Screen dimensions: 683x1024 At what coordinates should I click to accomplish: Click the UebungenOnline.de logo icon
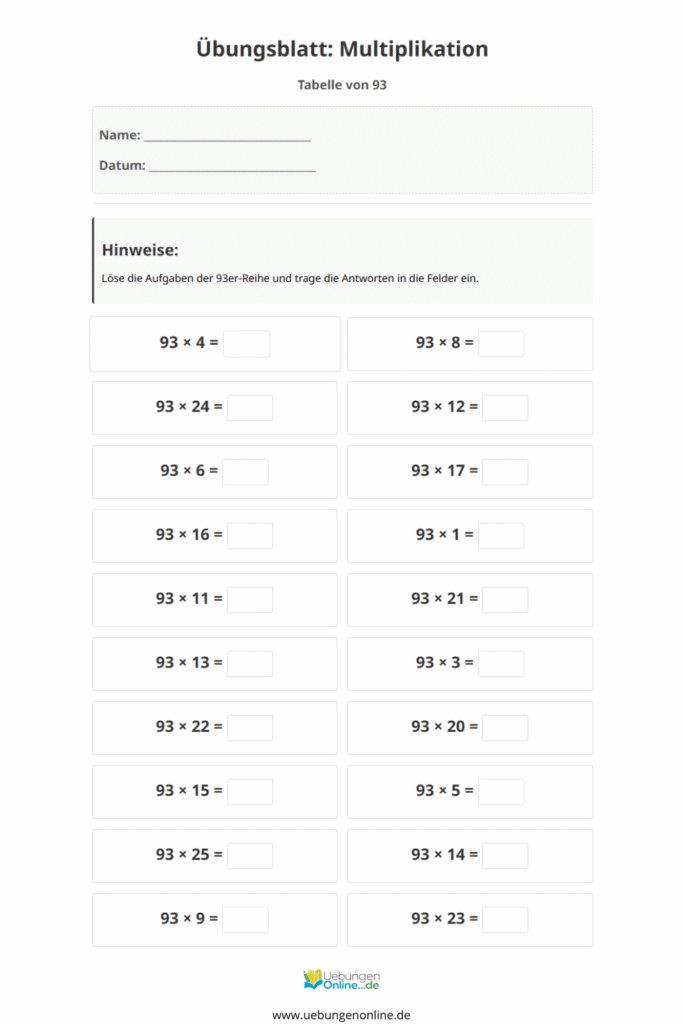341,979
